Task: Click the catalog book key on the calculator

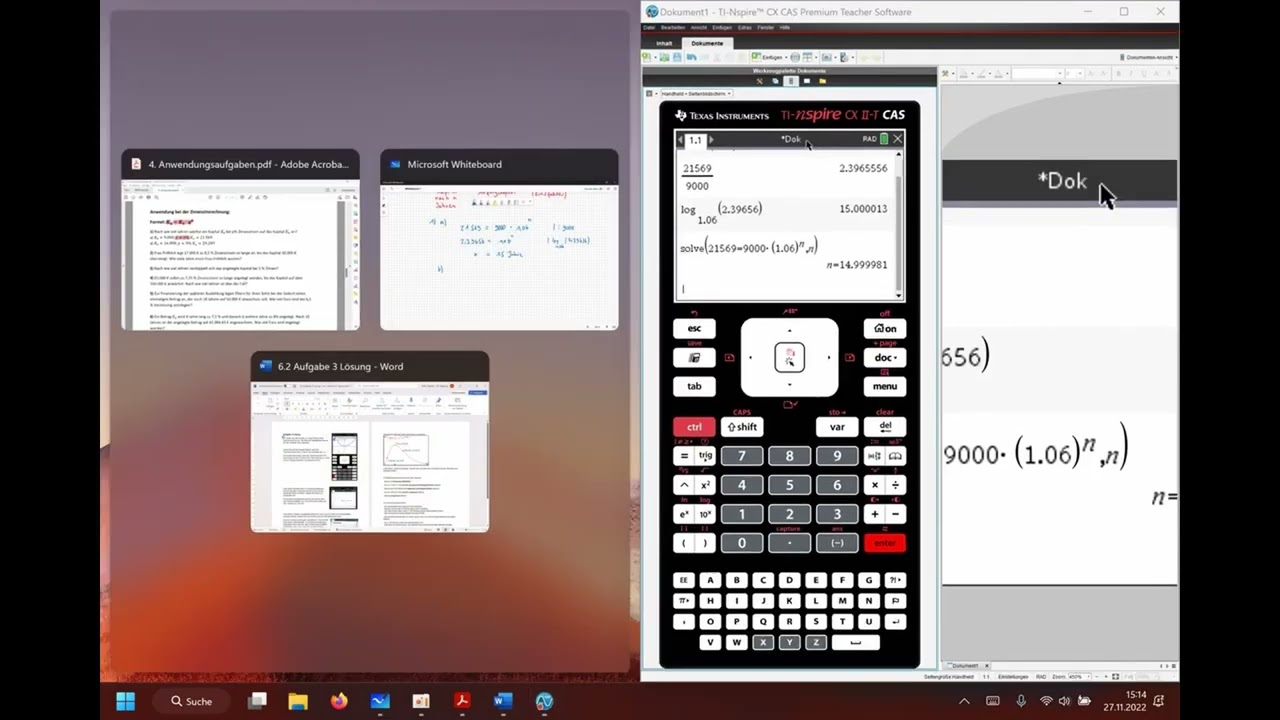Action: pos(896,456)
